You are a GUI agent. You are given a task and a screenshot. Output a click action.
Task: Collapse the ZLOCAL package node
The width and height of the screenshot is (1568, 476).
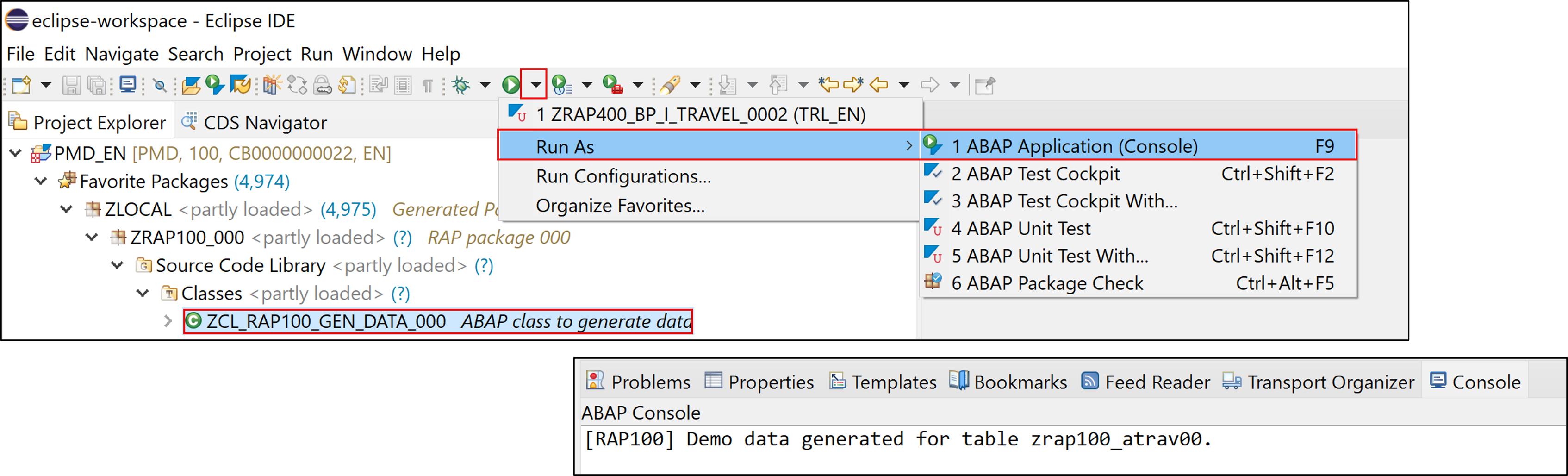66,209
